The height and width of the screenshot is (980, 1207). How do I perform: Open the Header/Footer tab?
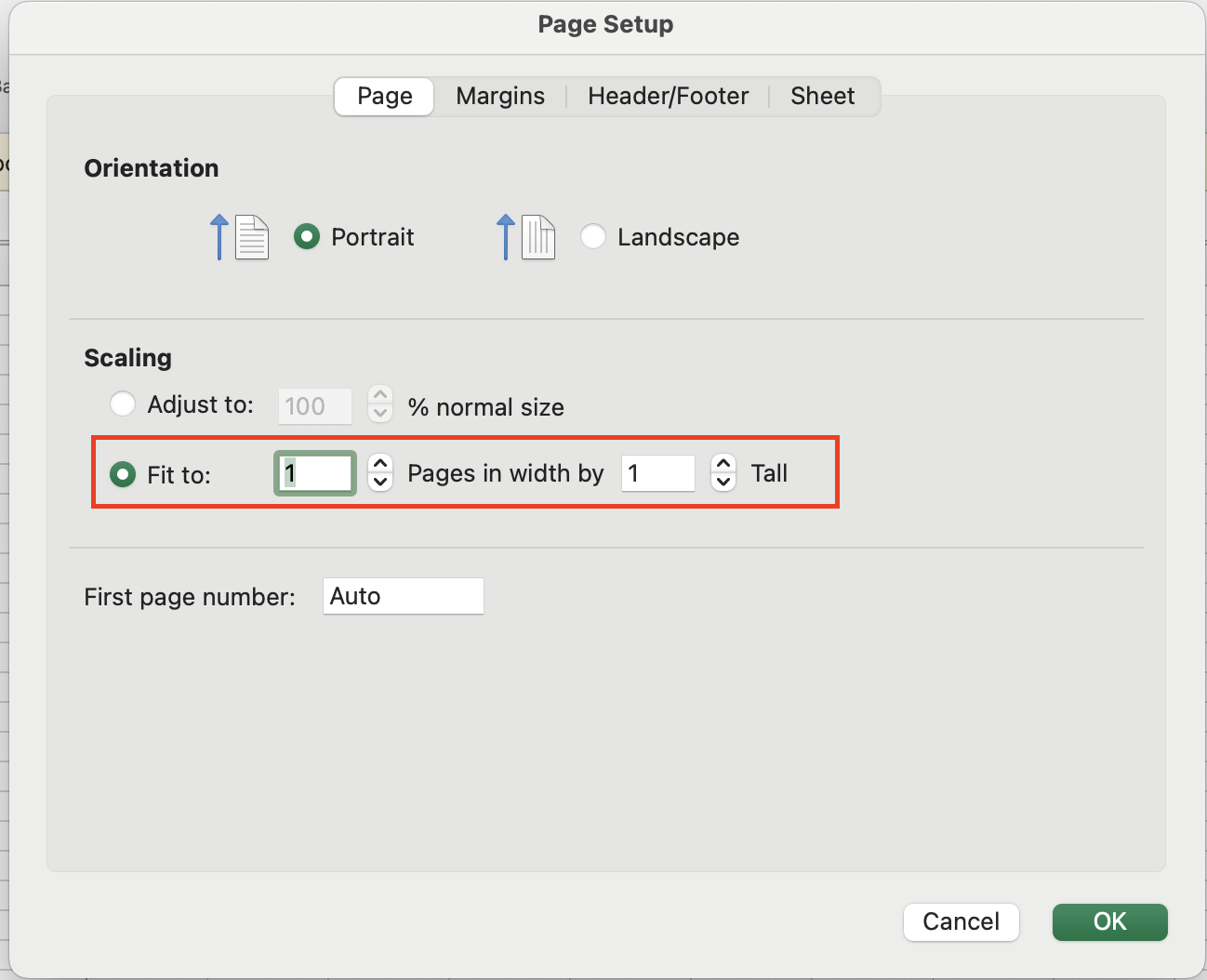coord(667,96)
